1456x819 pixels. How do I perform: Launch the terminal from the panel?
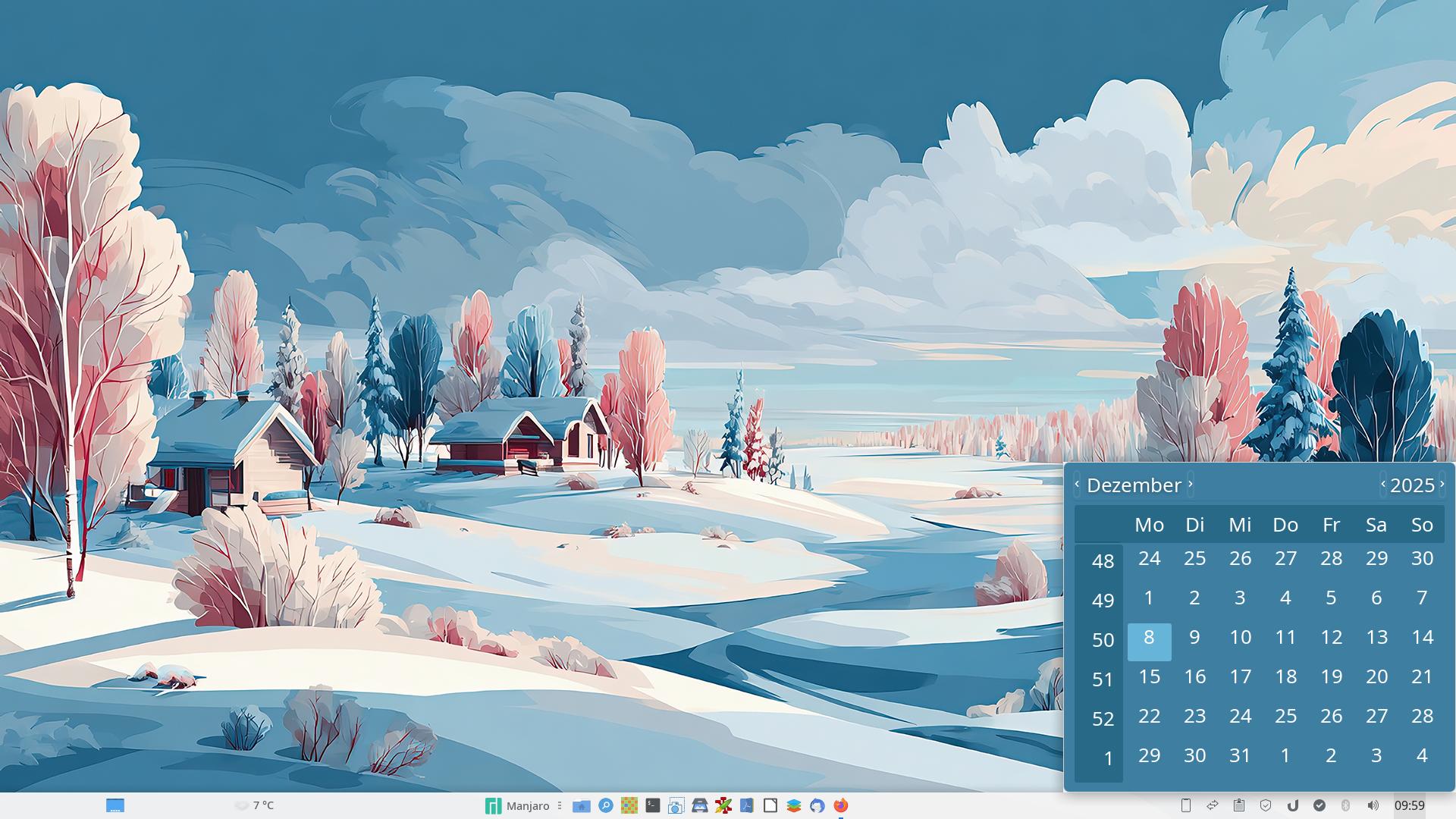(x=652, y=805)
